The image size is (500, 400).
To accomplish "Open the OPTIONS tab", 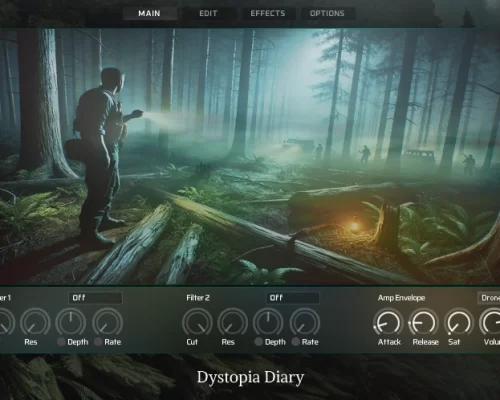I will [x=327, y=13].
